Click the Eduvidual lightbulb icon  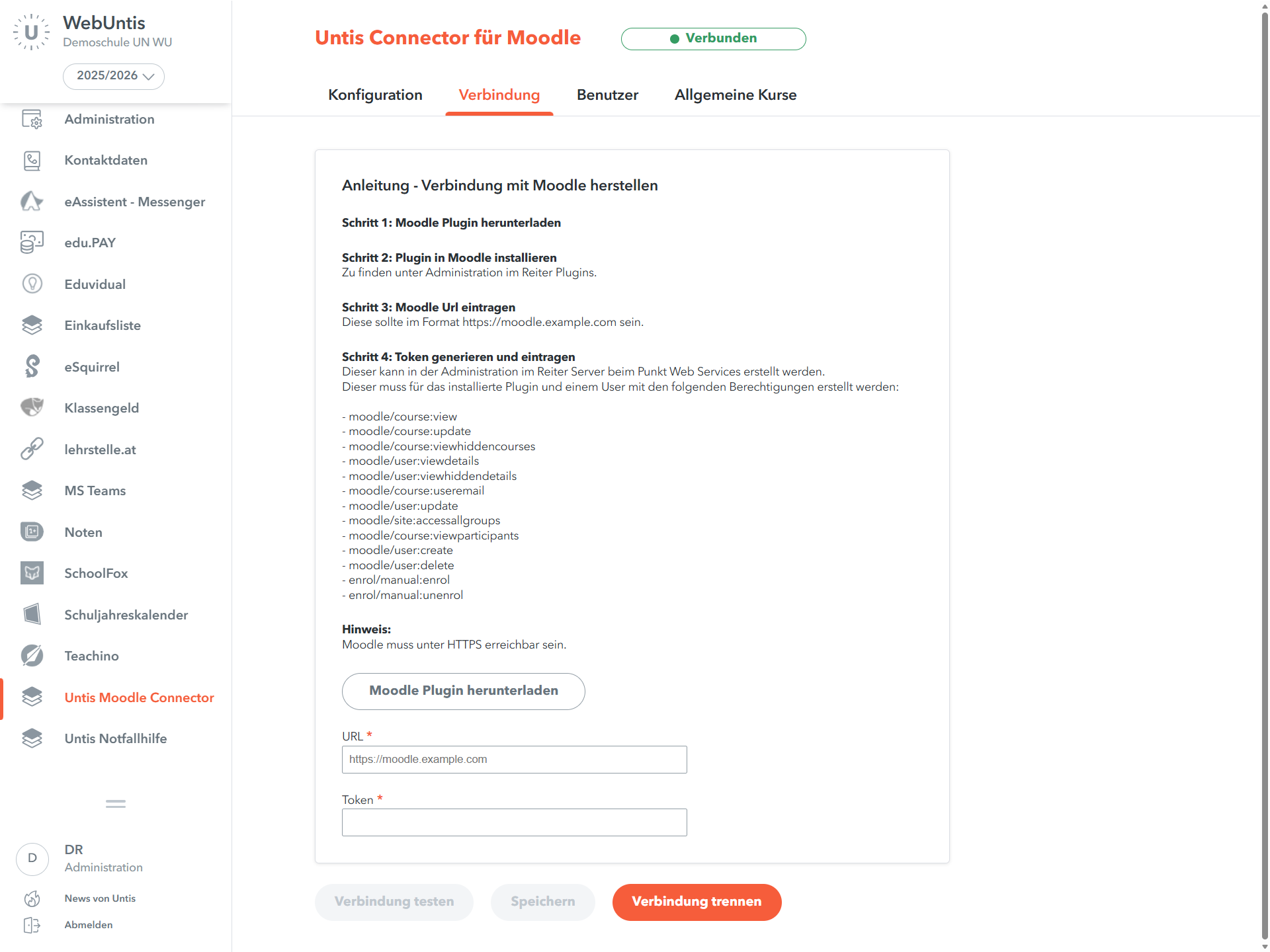[32, 284]
